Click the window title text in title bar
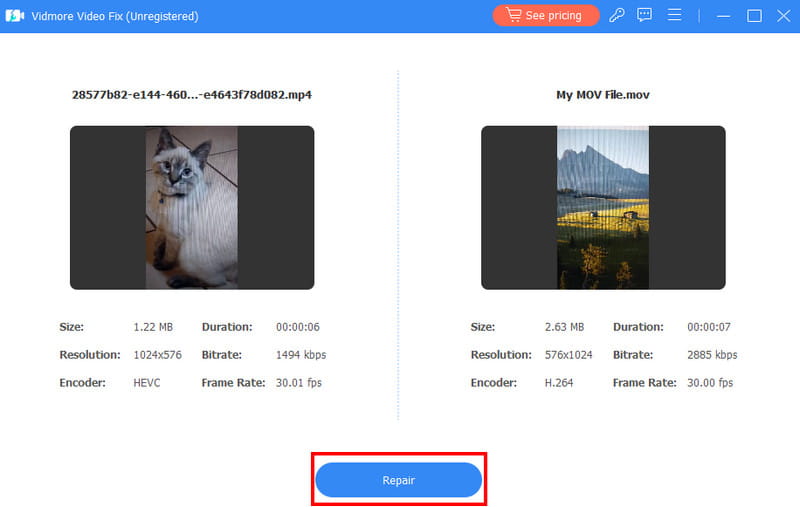The height and width of the screenshot is (507, 800). 115,16
